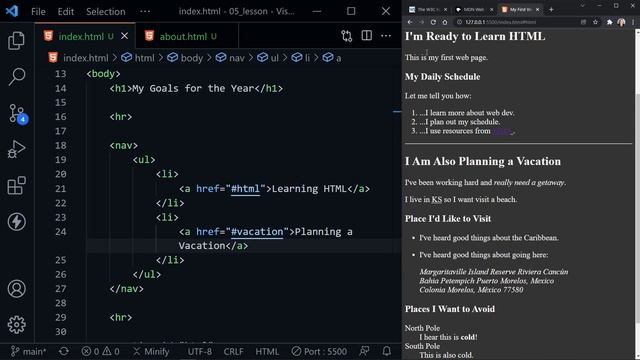Open the feedback icon in status bar
The image size is (640, 360).
click(364, 351)
